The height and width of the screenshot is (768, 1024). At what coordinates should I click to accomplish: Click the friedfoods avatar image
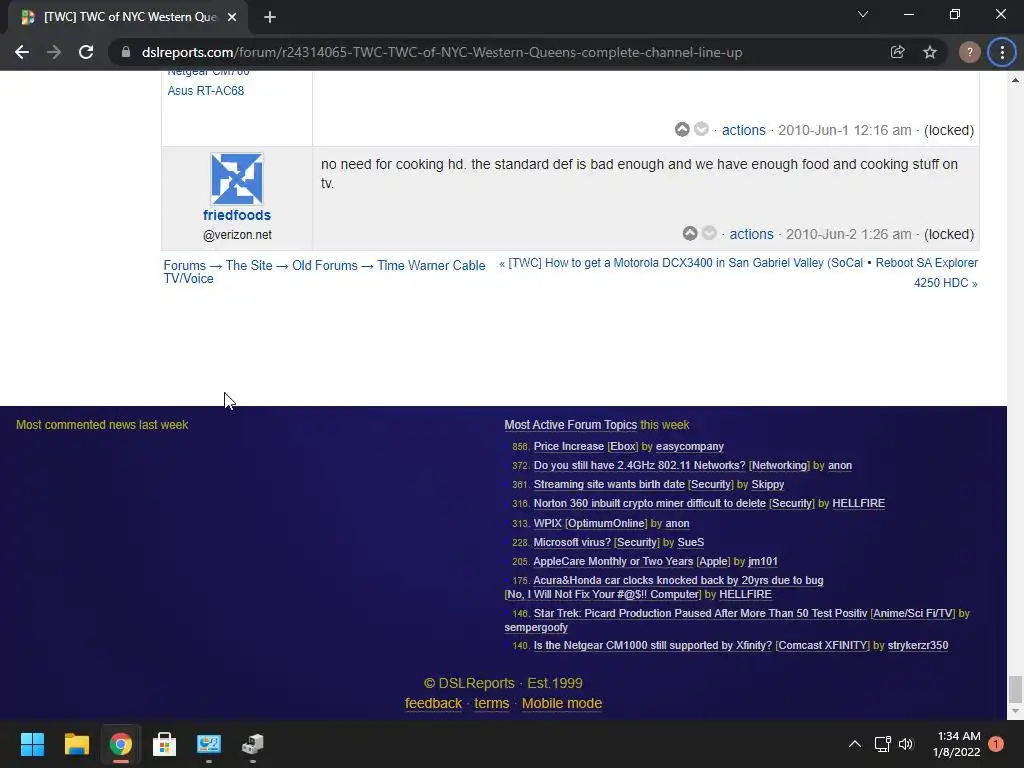236,179
